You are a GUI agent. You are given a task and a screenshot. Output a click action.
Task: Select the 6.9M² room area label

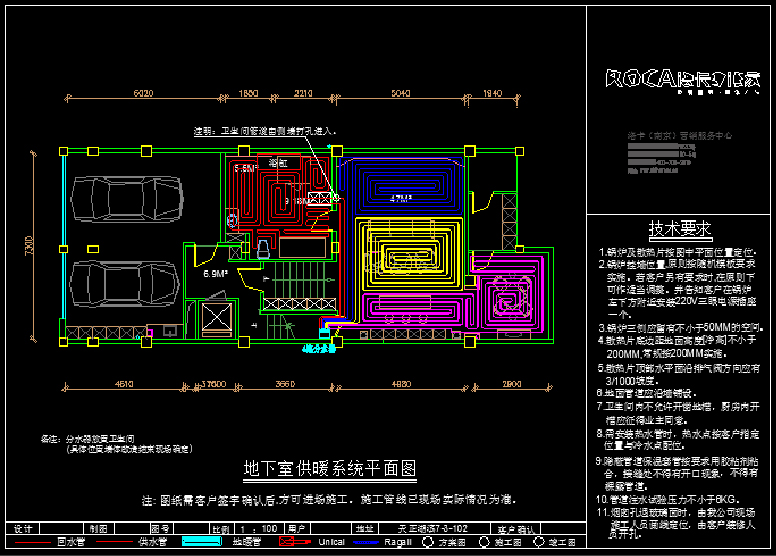pyautogui.click(x=215, y=273)
